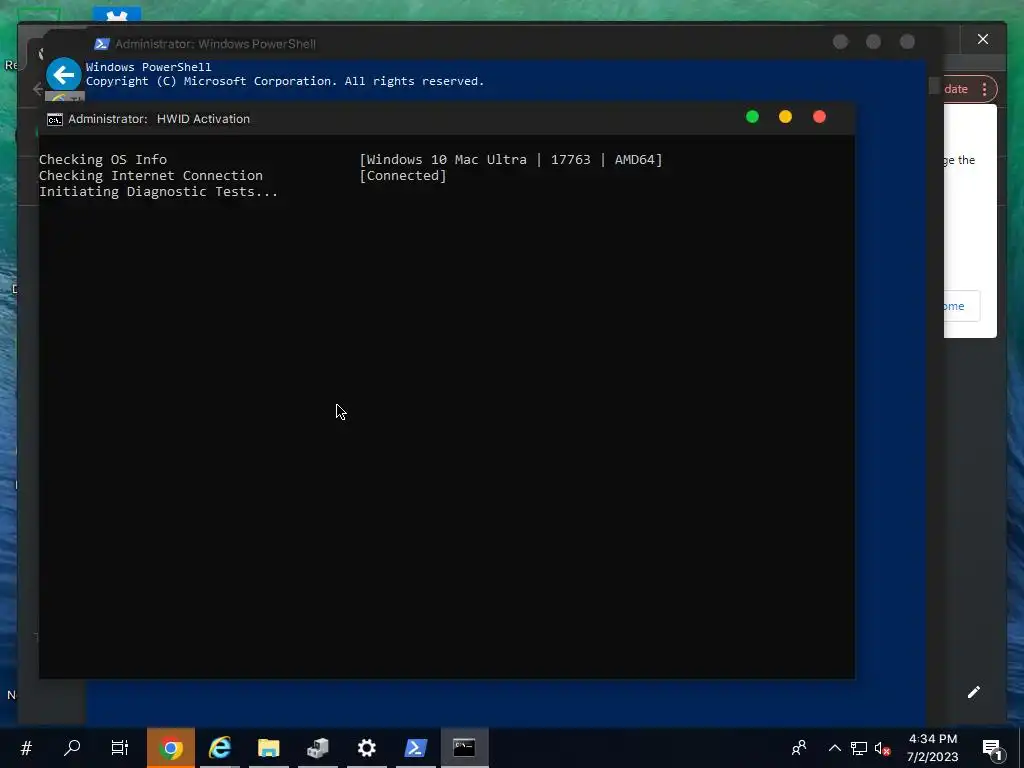The height and width of the screenshot is (768, 1024).
Task: Click the 'Administrator: Windows PowerShell' title text
Action: point(216,44)
